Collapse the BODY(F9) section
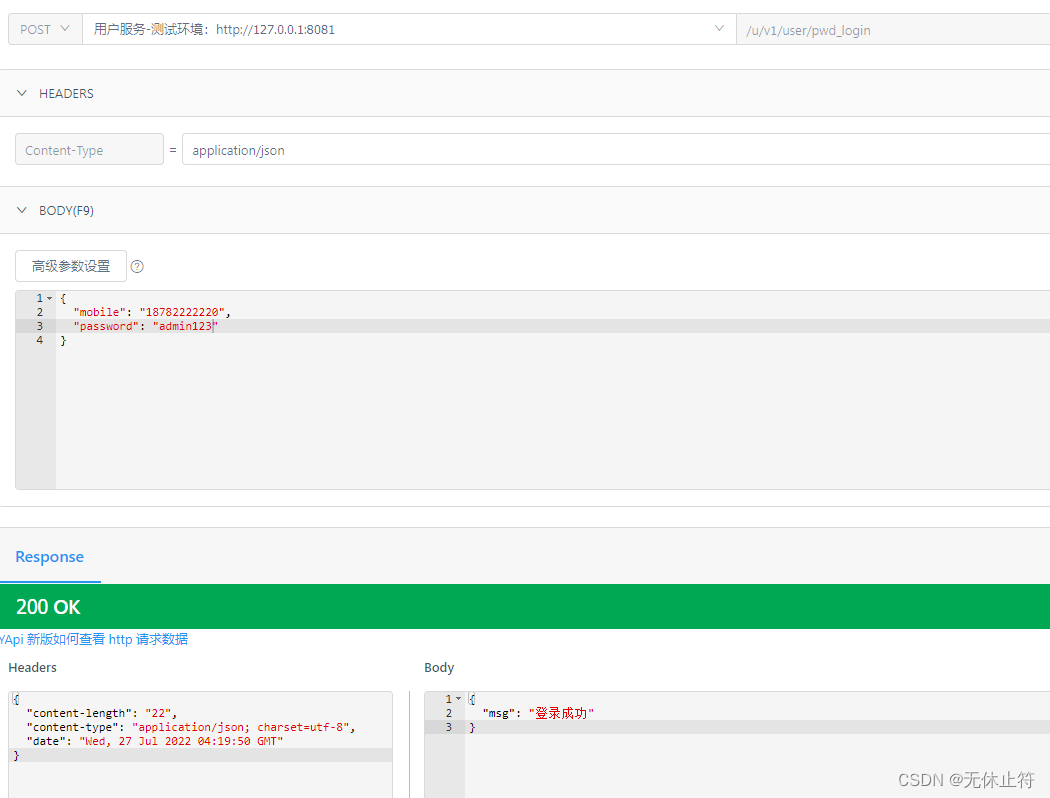Image resolution: width=1050 pixels, height=798 pixels. click(22, 210)
